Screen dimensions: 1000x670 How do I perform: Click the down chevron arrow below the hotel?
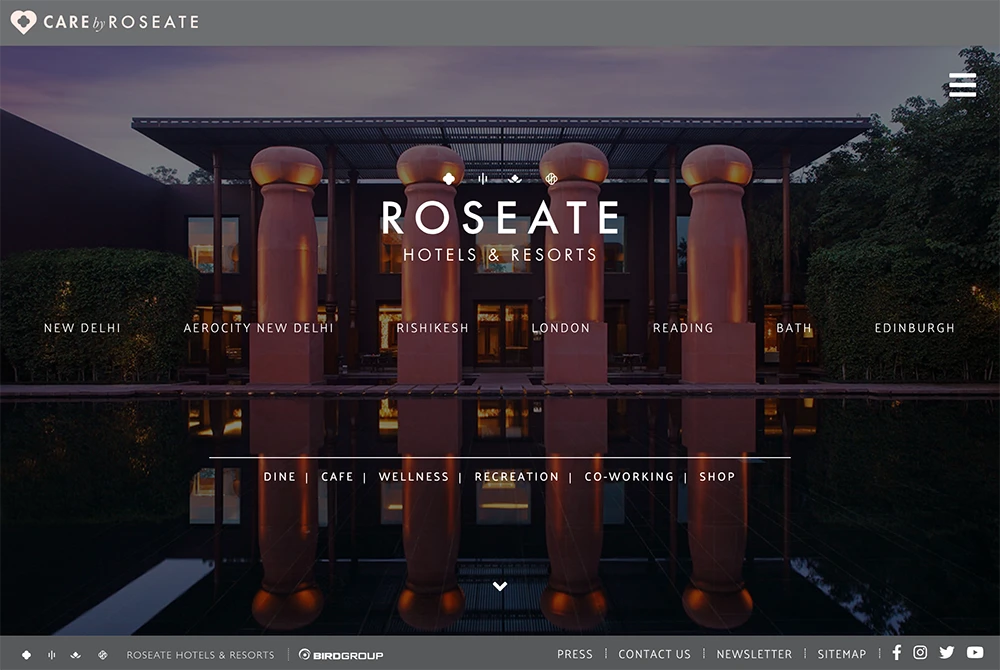tap(500, 586)
